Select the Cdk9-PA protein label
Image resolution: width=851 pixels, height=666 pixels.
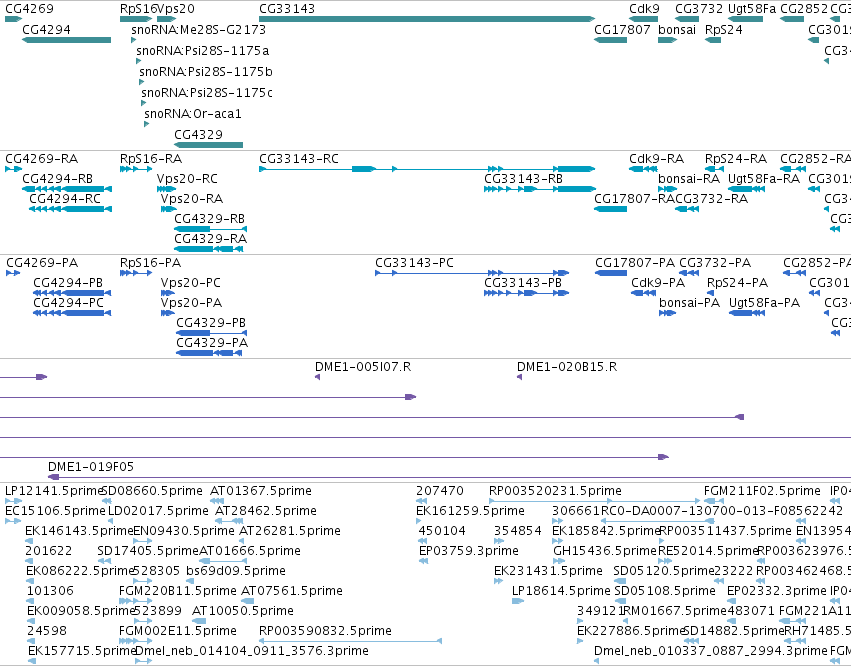658,283
